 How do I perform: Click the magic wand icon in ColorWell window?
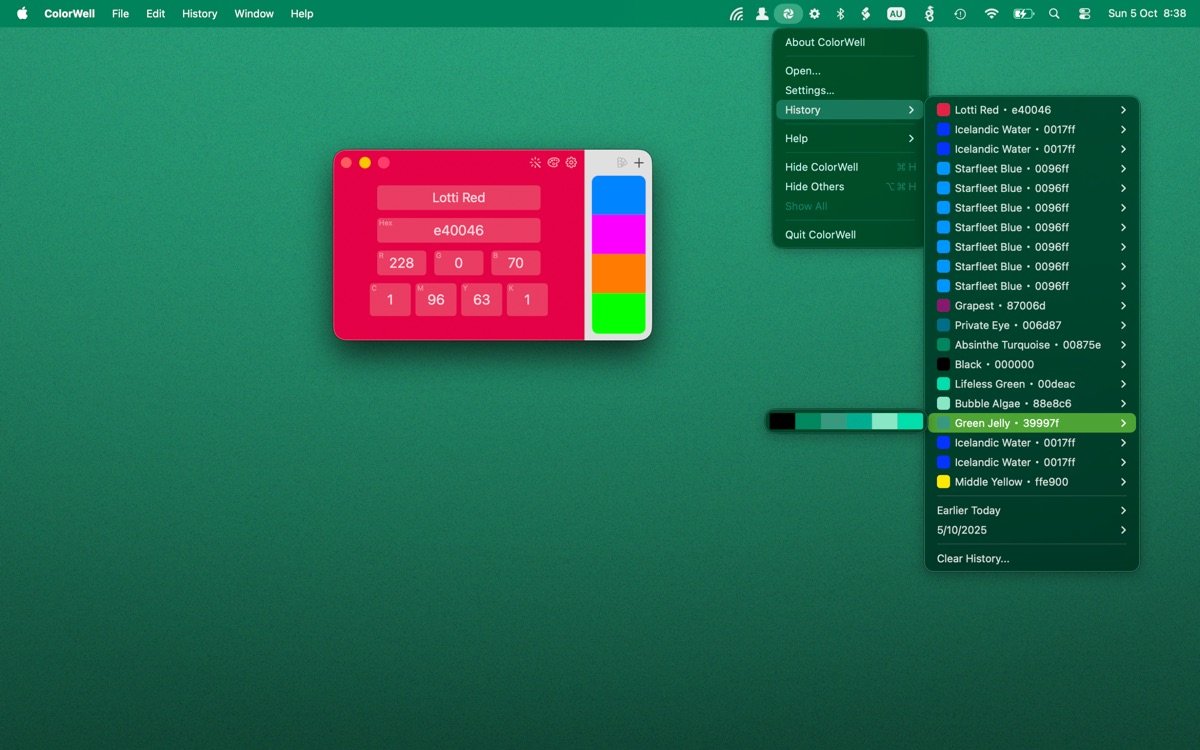pyautogui.click(x=535, y=162)
